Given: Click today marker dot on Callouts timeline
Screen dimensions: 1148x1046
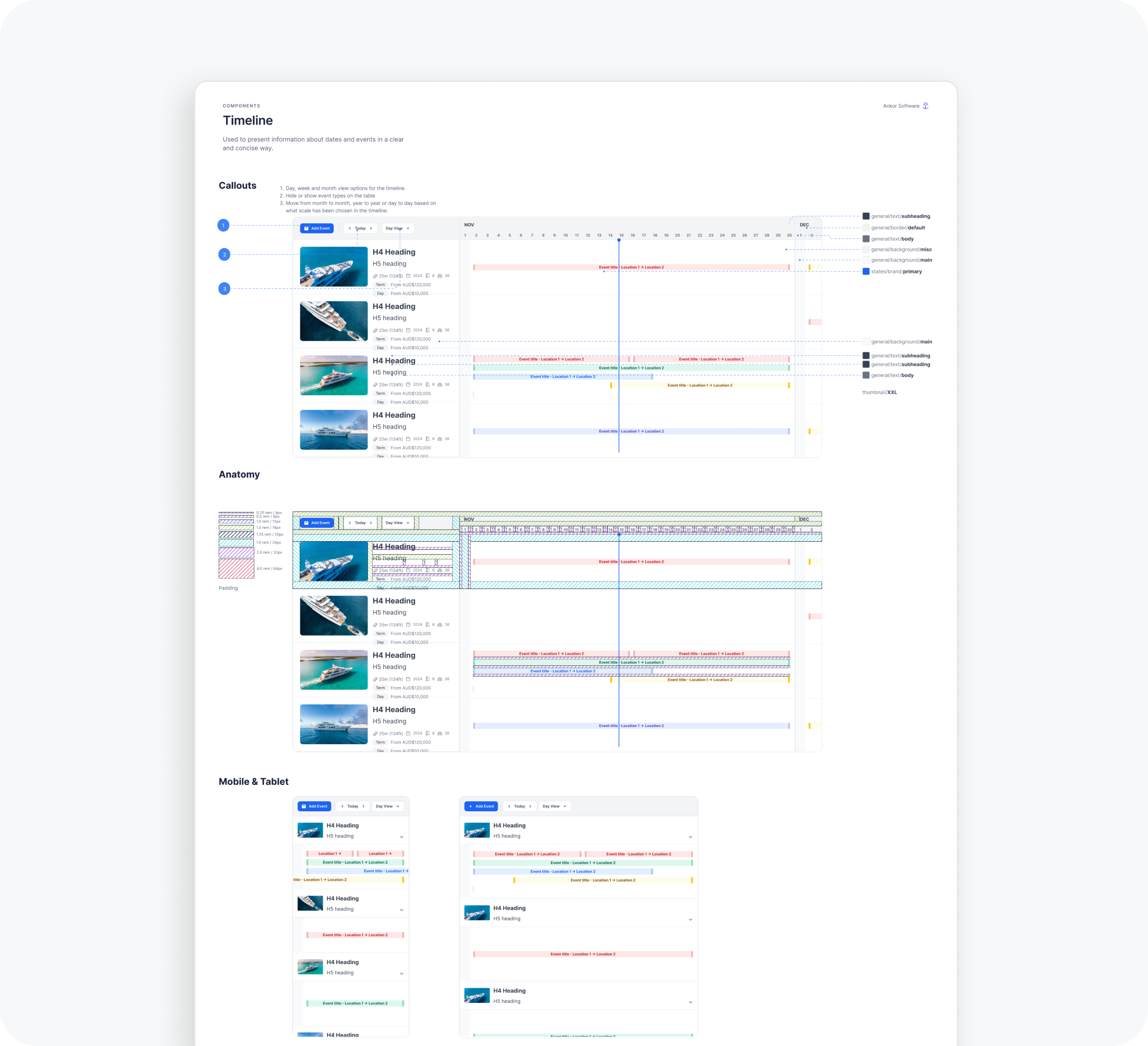Looking at the screenshot, I should click(619, 240).
